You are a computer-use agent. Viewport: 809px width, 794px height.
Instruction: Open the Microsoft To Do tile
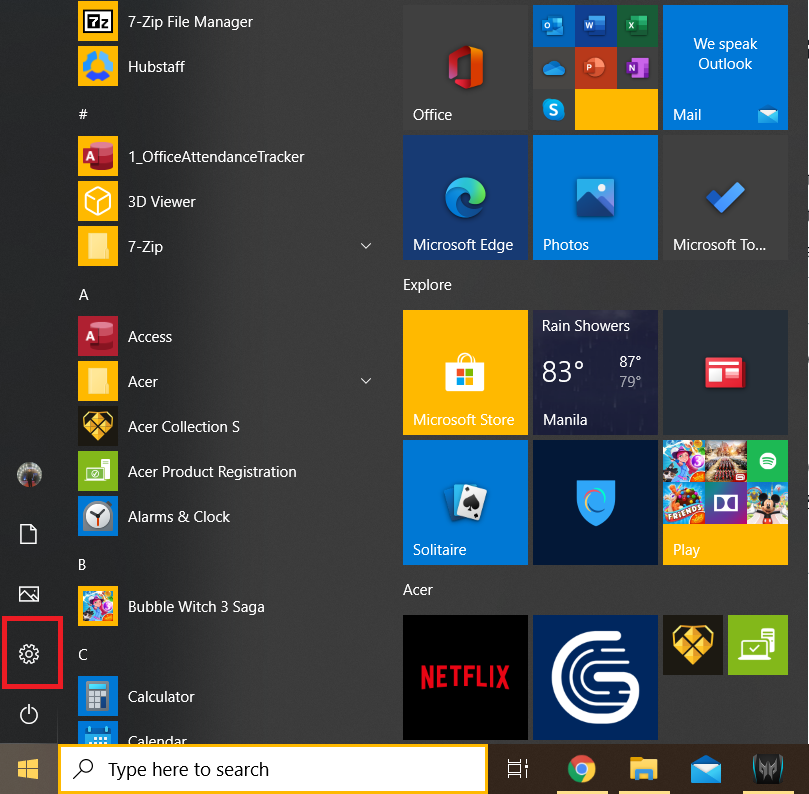(x=725, y=198)
